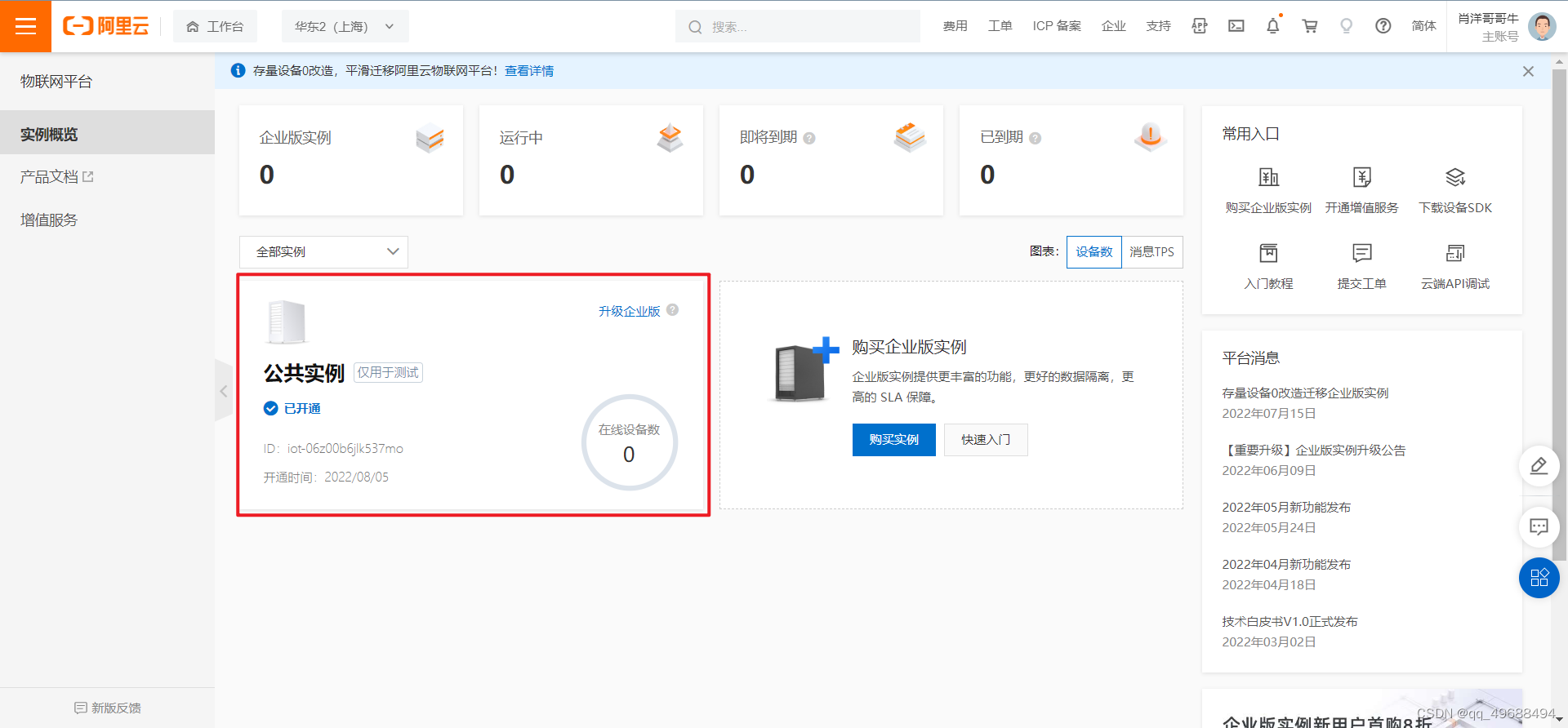Click the Alibaba Cloud logo
This screenshot has width=1568, height=728.
[x=106, y=26]
